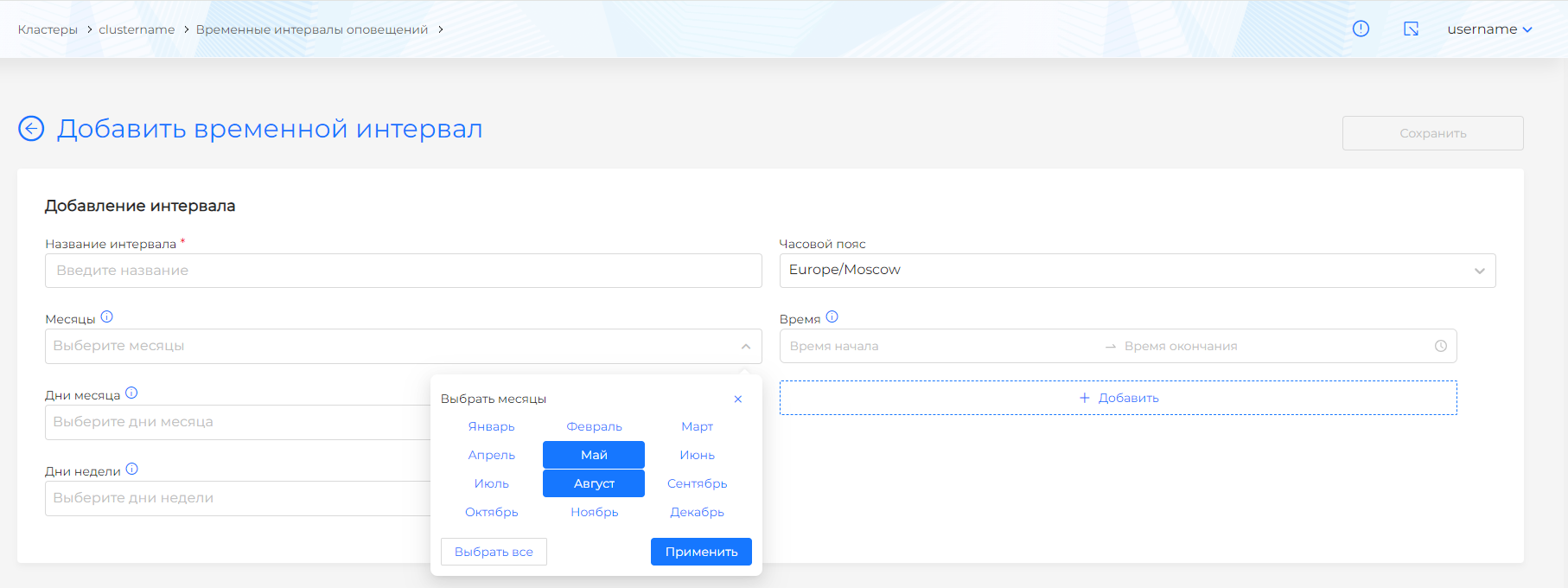Click clock icon in time range field

(1440, 346)
